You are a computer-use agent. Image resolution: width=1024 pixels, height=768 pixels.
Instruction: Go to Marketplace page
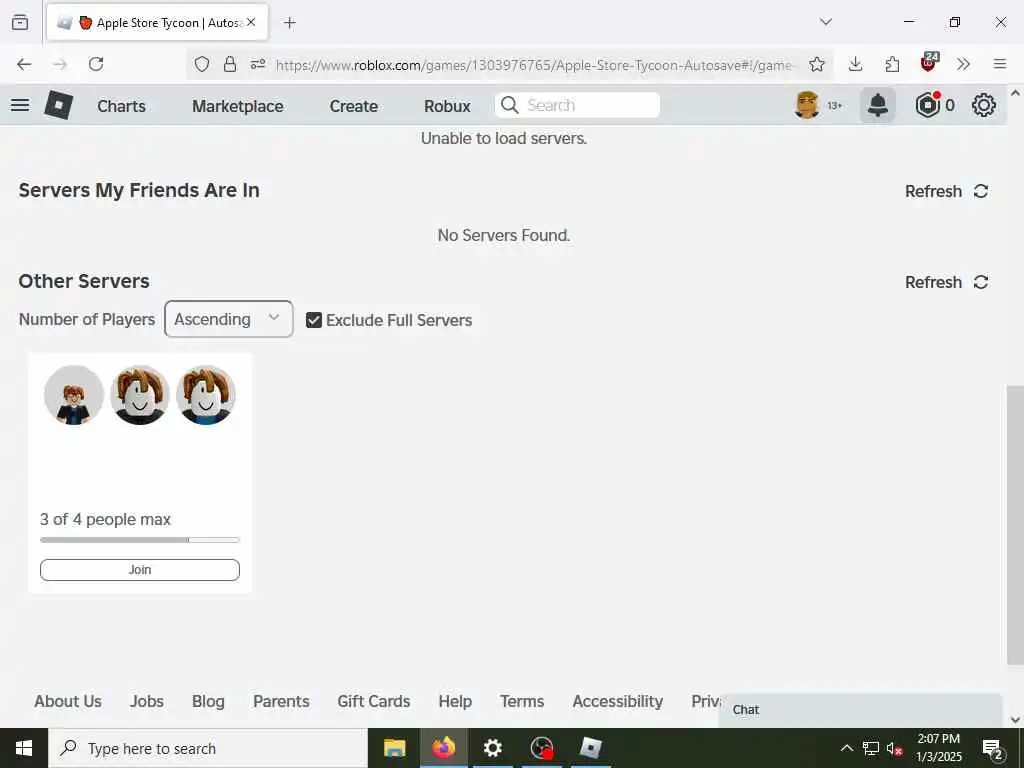[238, 106]
